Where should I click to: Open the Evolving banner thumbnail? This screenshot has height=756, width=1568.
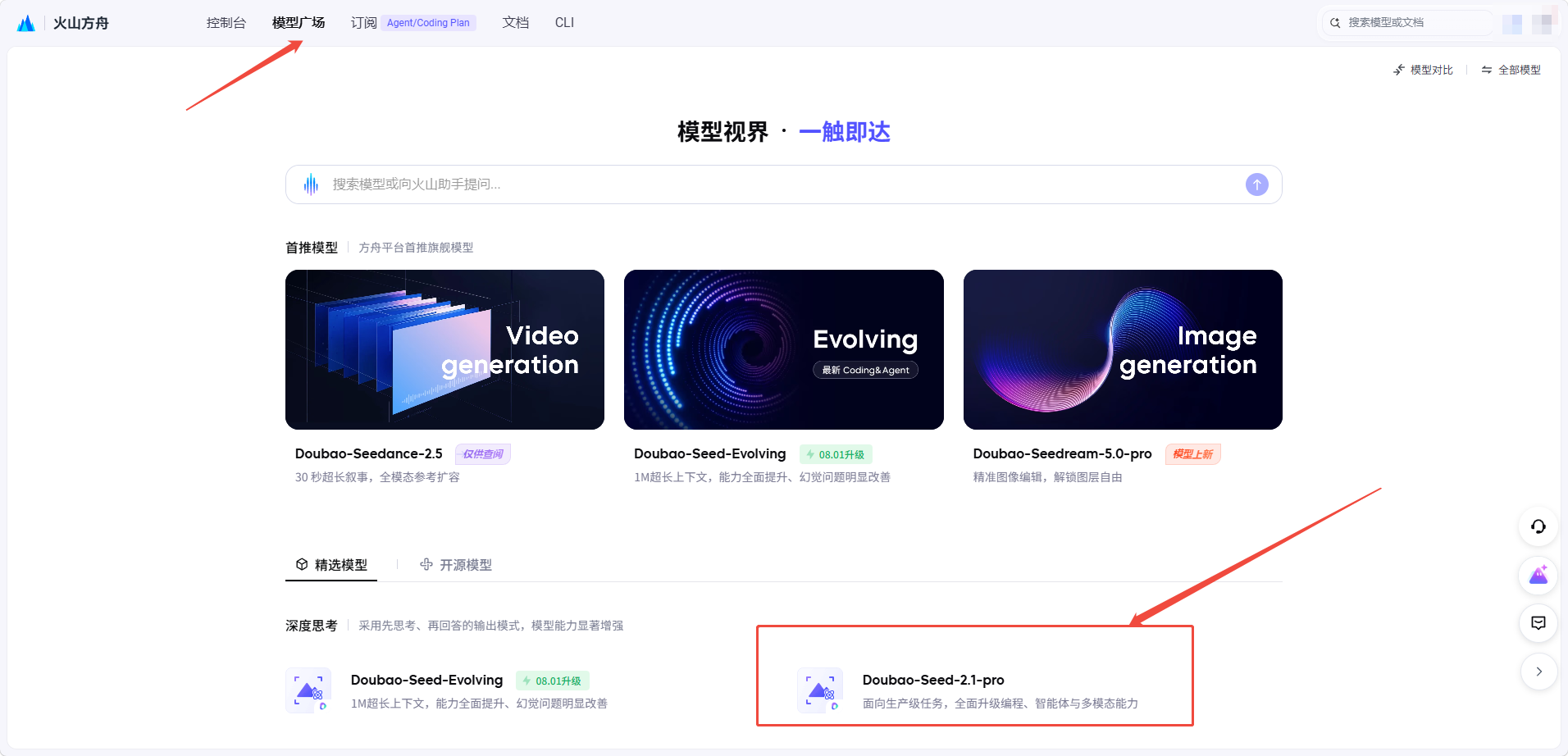pyautogui.click(x=783, y=349)
